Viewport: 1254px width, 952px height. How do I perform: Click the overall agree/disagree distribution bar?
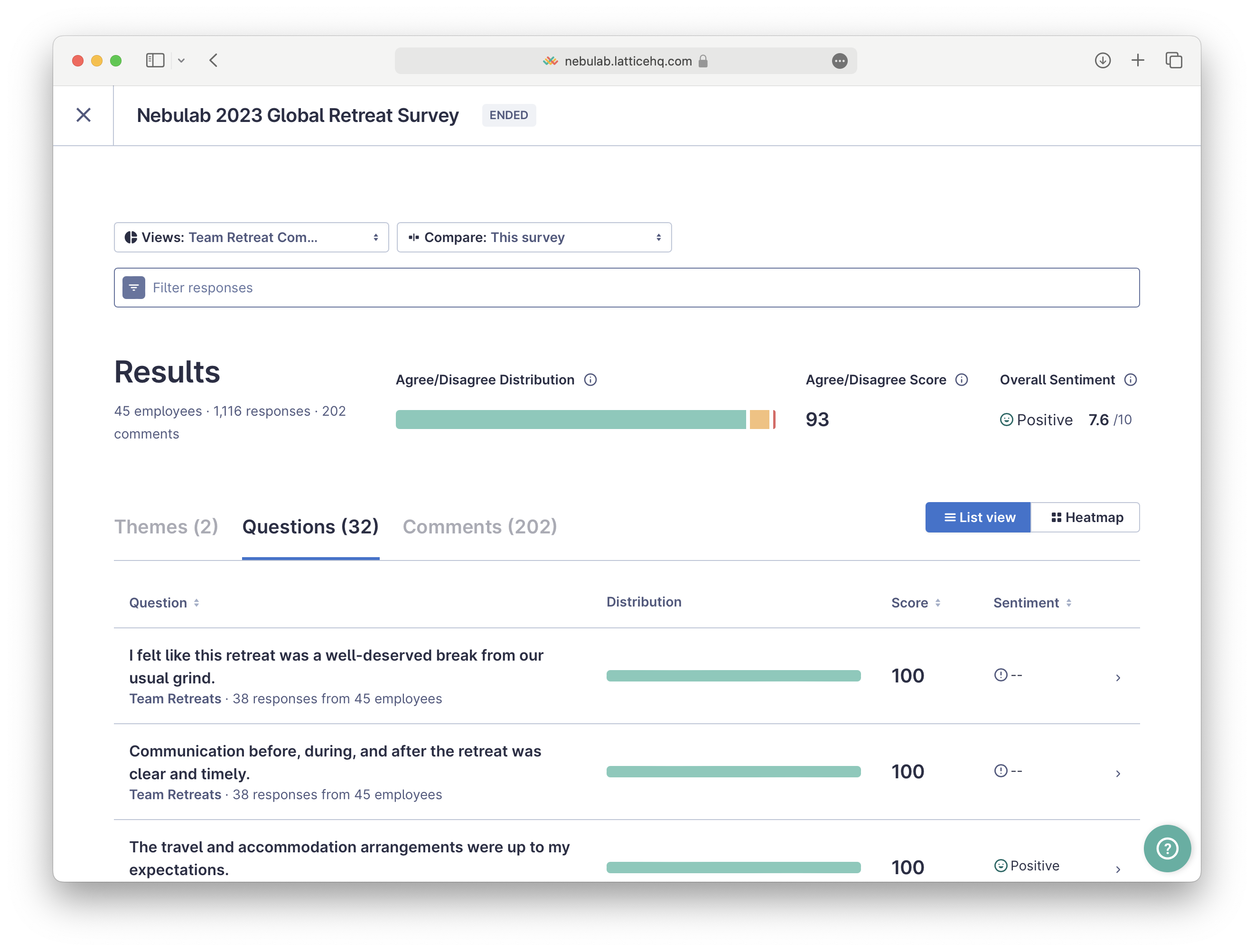click(586, 420)
